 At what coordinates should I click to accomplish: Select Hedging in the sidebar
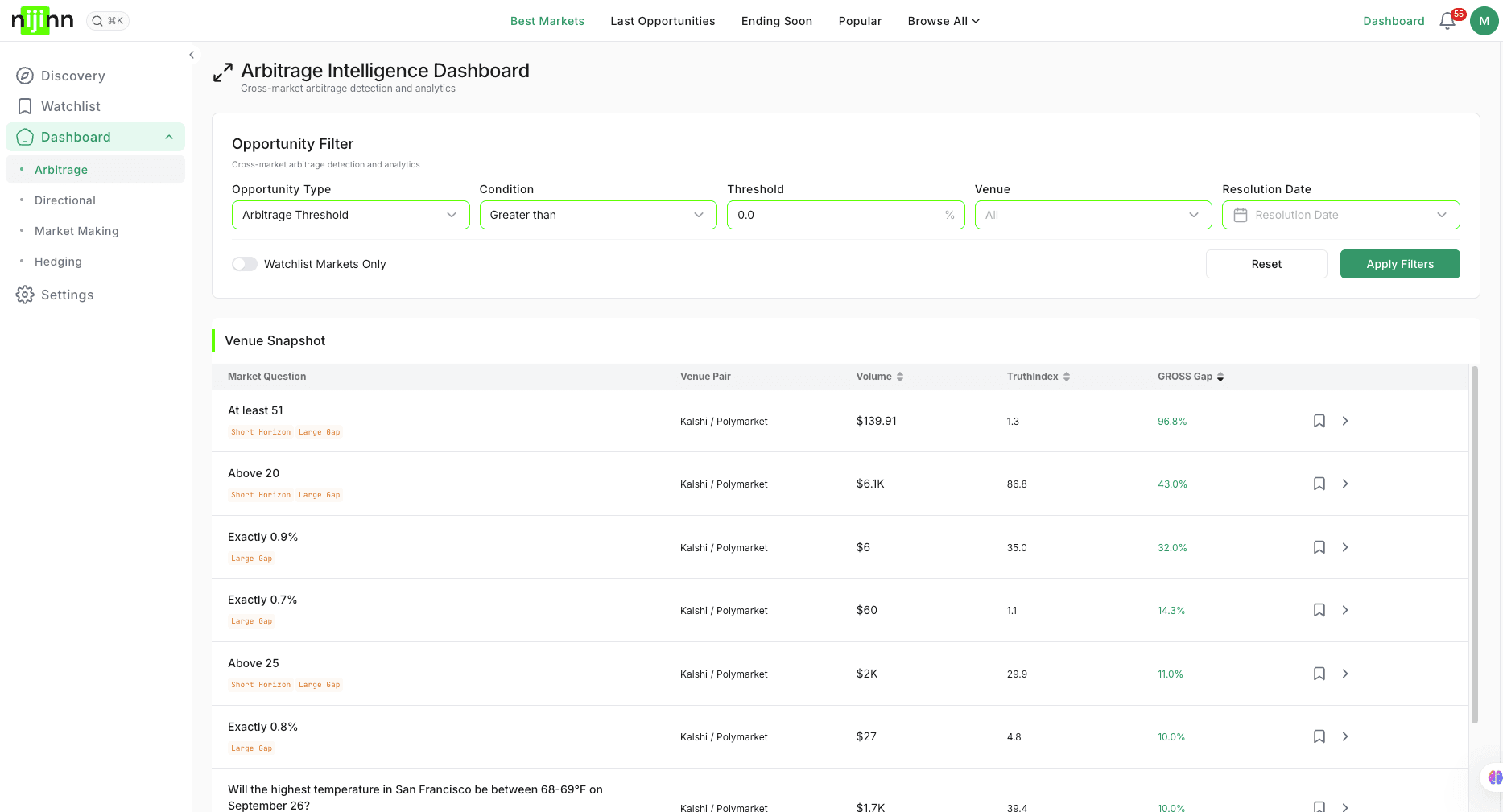[95, 262]
